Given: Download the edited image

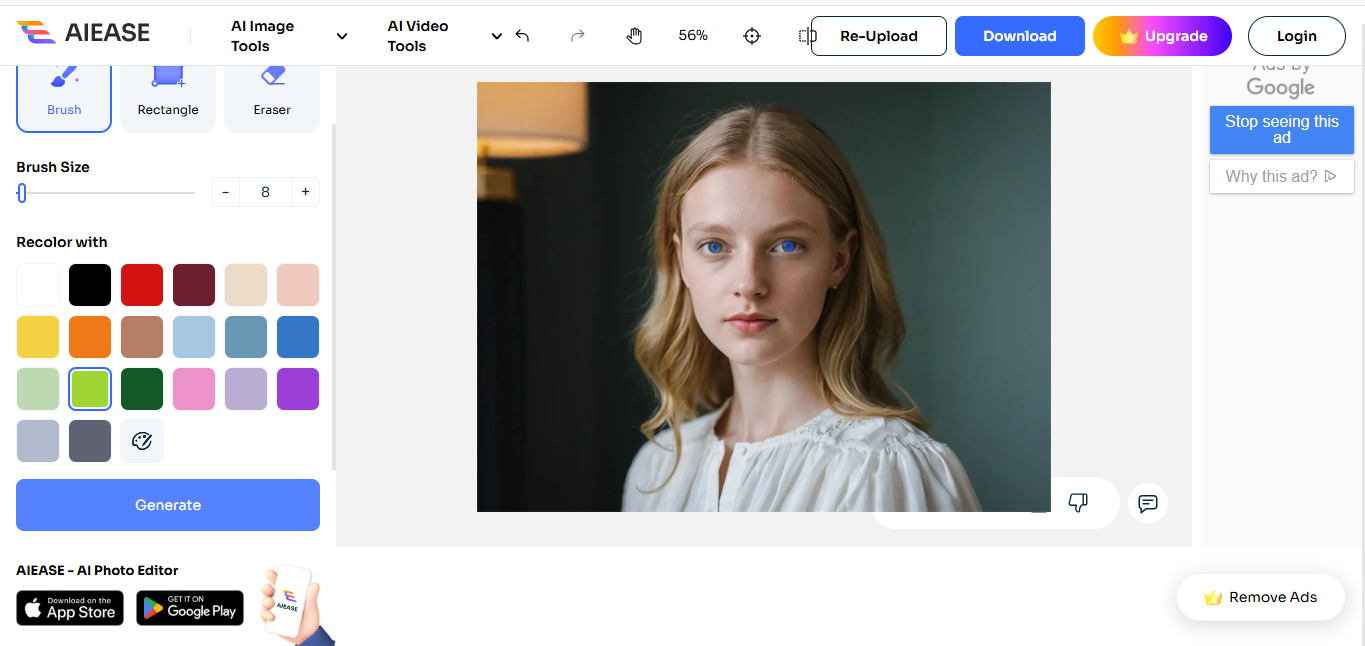Looking at the screenshot, I should (1019, 35).
